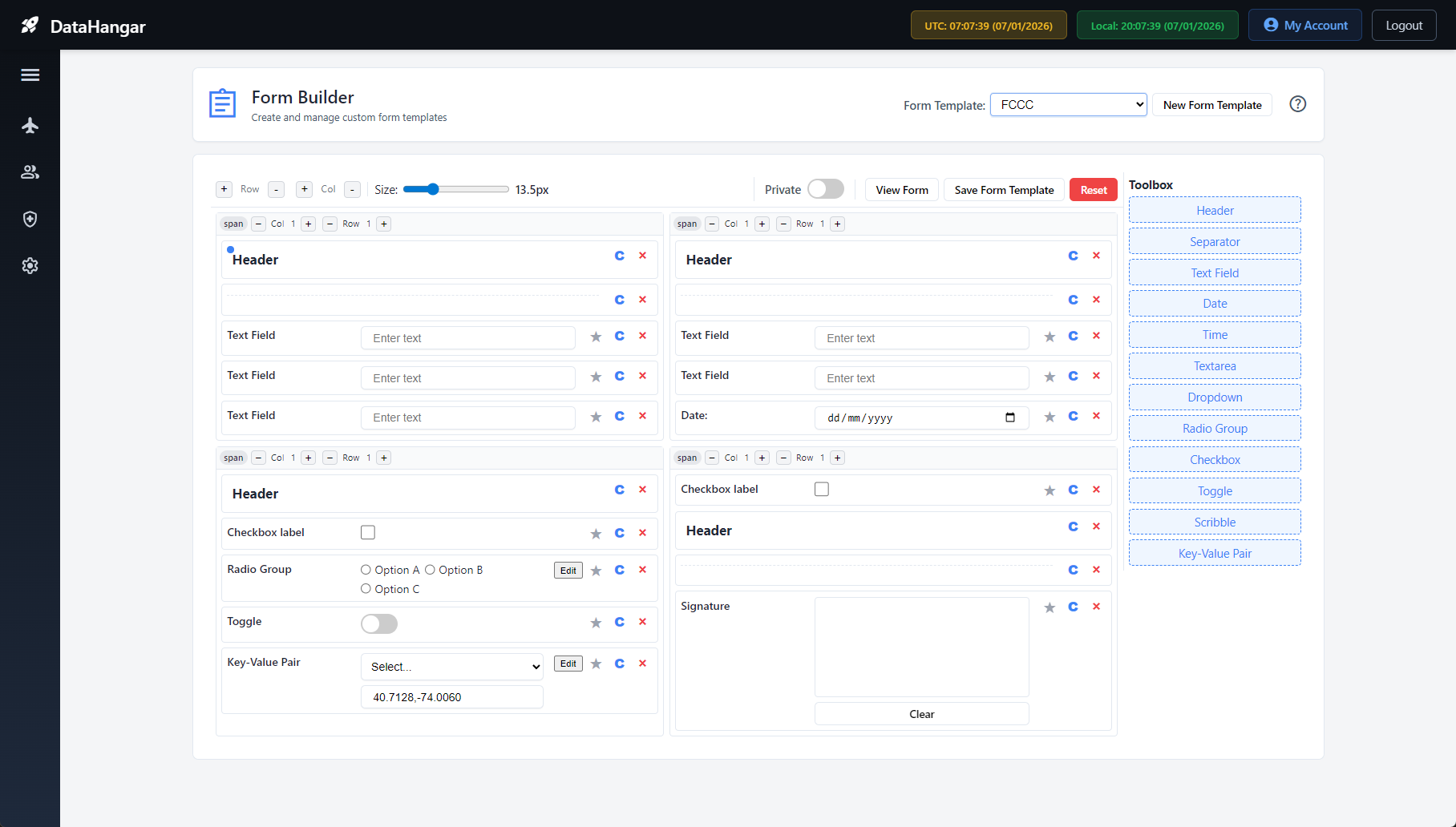Select Scribble from the Toolbox

click(1214, 522)
